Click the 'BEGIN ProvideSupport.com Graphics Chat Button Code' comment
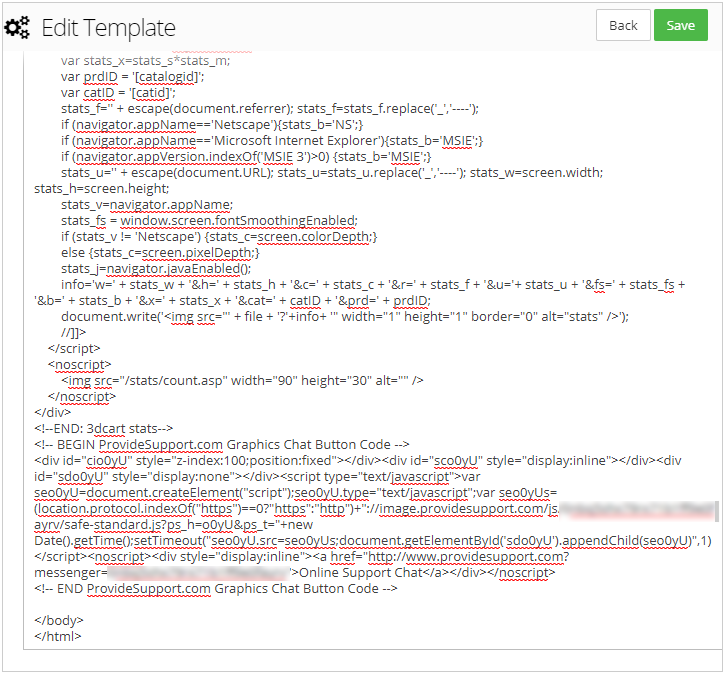The width and height of the screenshot is (725, 675). point(222,444)
